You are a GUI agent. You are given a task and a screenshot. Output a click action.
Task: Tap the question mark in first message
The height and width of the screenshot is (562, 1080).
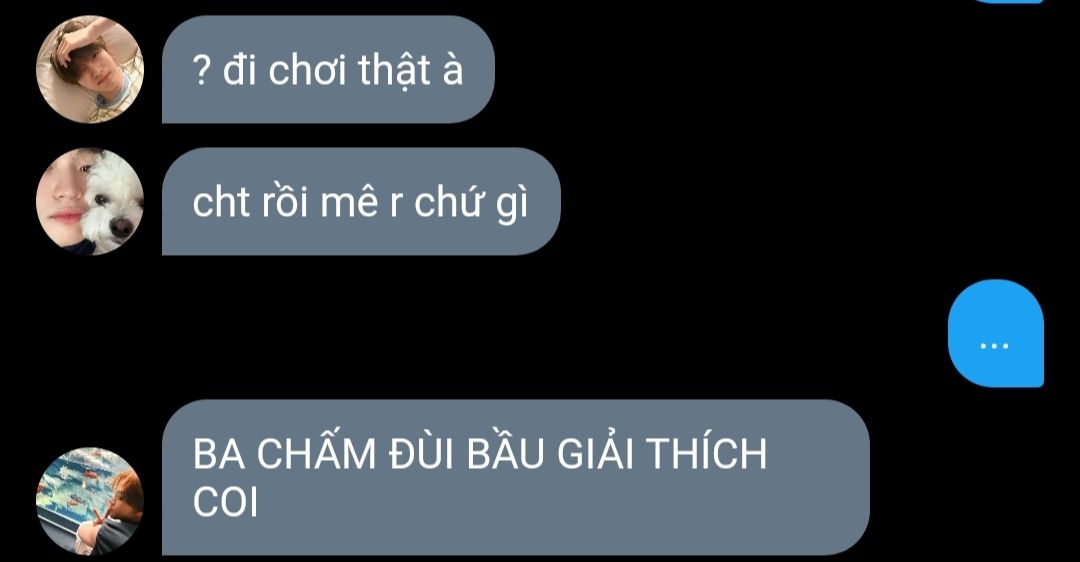[x=200, y=72]
